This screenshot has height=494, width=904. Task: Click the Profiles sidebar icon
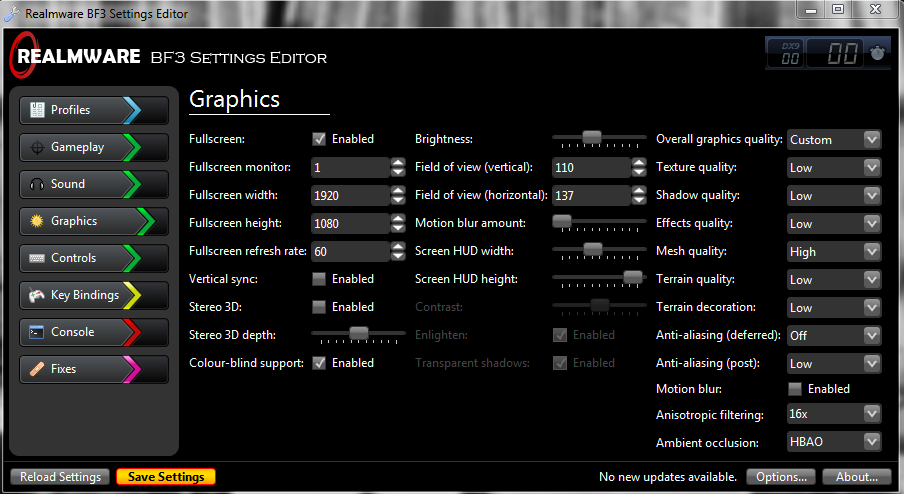point(37,110)
